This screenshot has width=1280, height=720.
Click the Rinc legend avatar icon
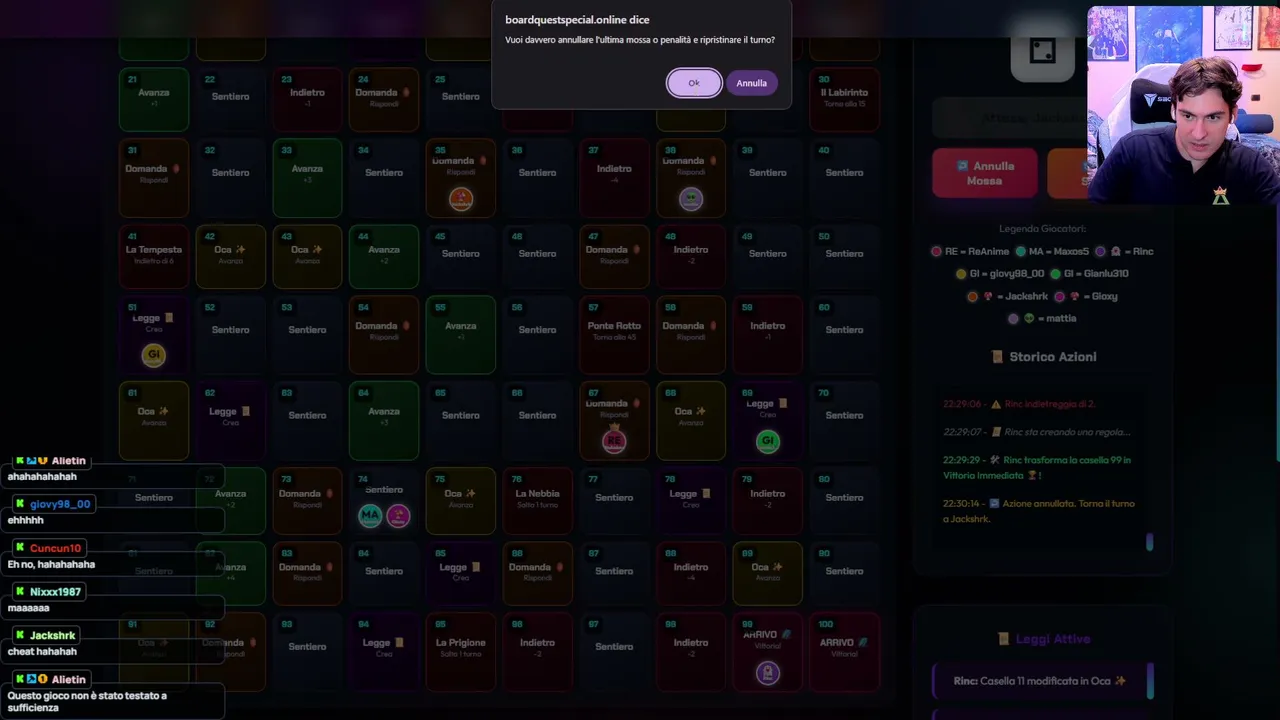(1115, 252)
